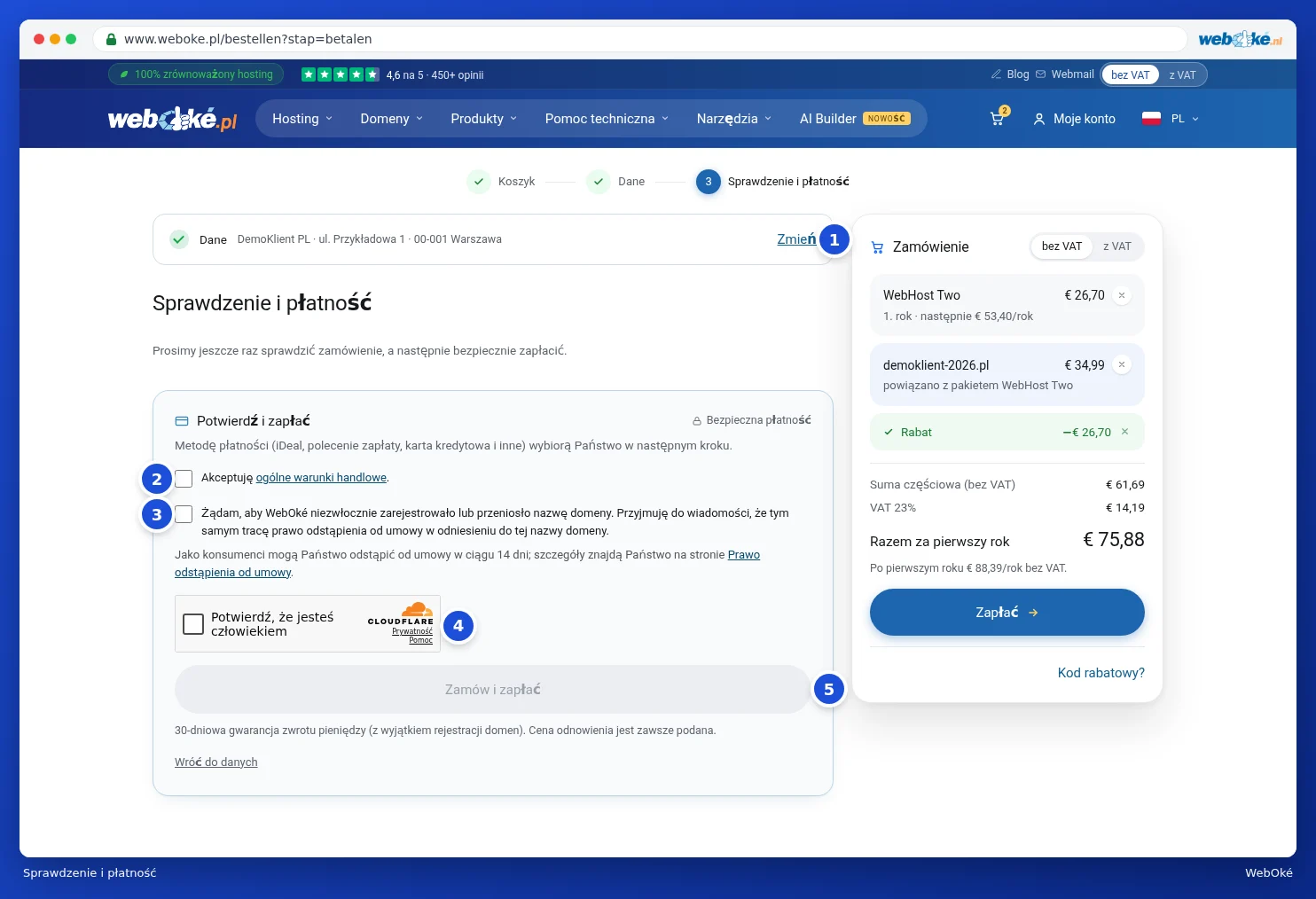Tick the immediate domain registration checkbox
The height and width of the screenshot is (899, 1316).
pyautogui.click(x=184, y=514)
